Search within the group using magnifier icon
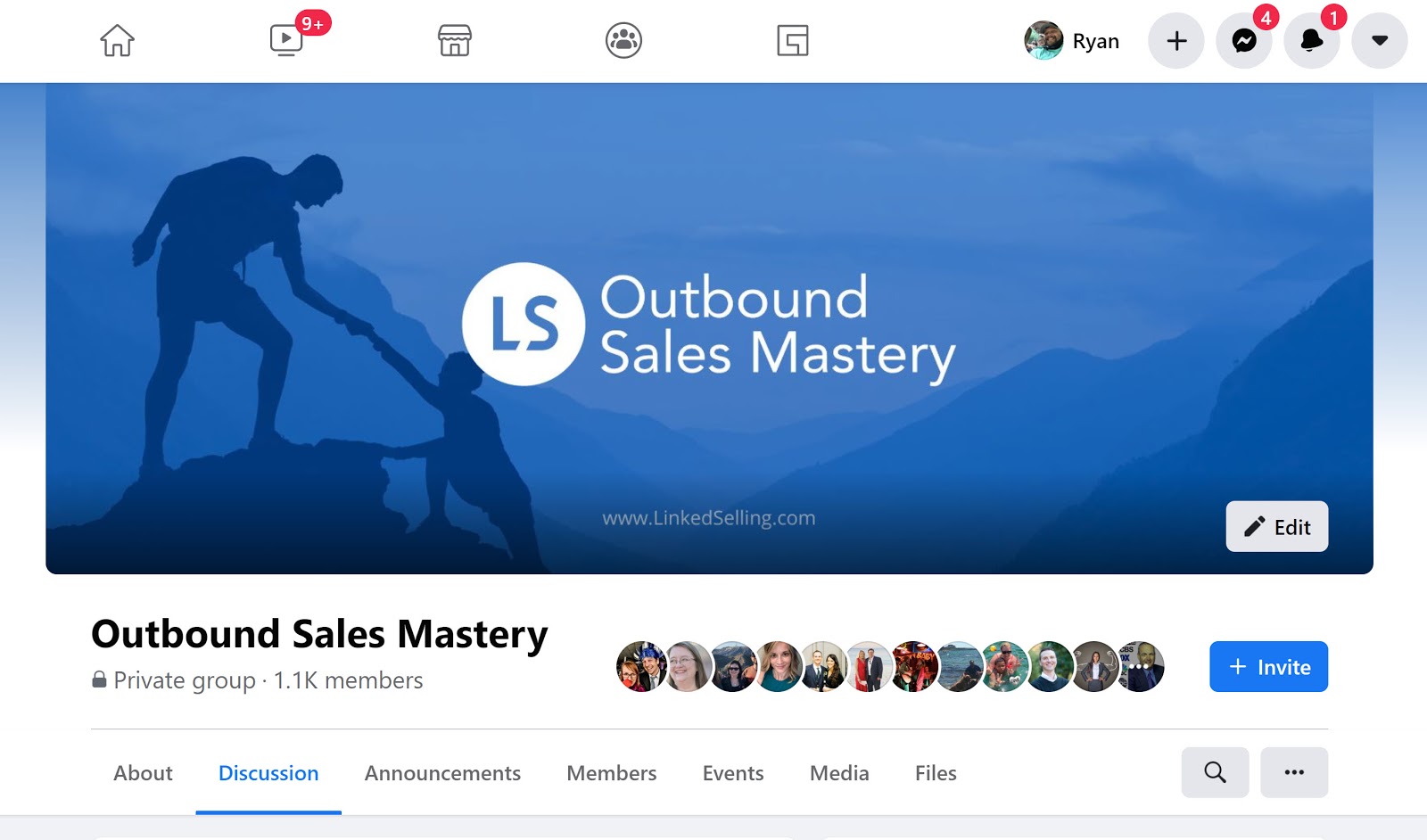Viewport: 1427px width, 840px height. coord(1215,772)
